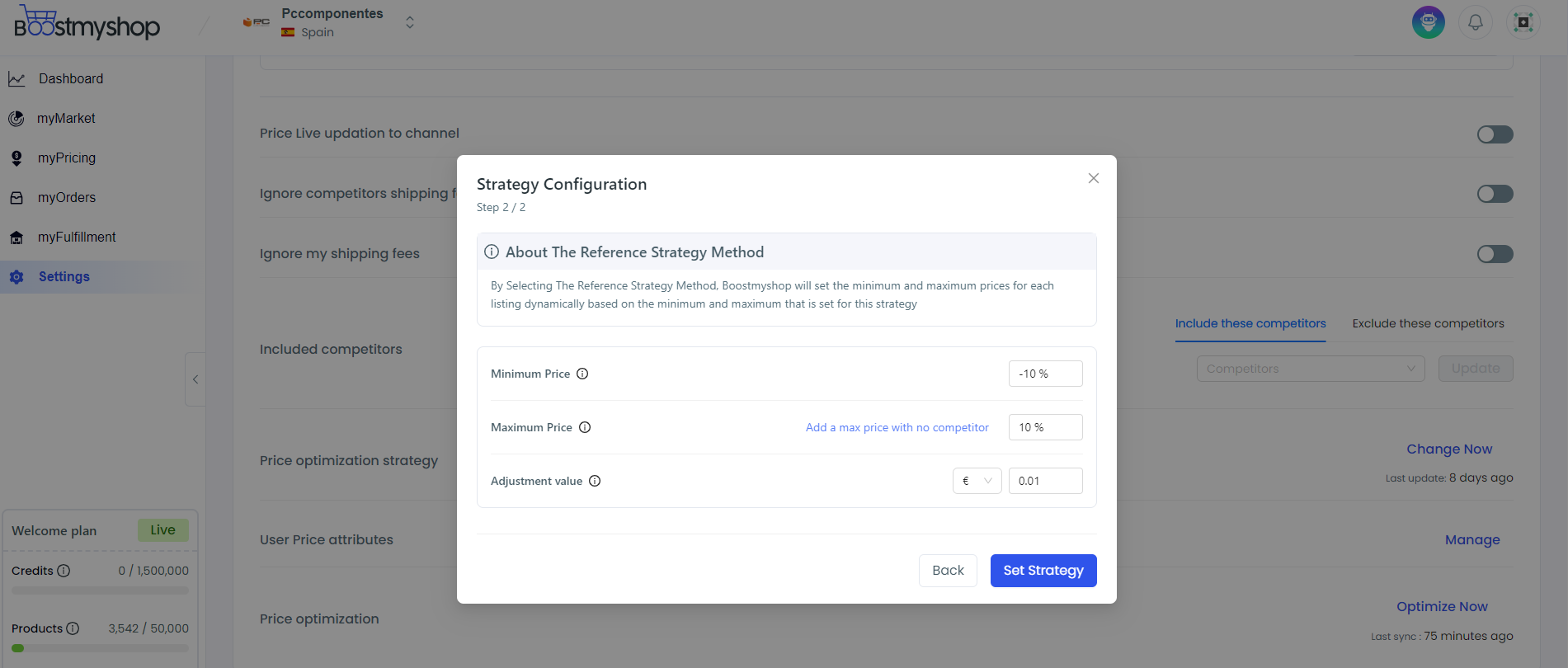Open myPricing in the sidebar
Viewport: 1568px width, 668px height.
click(67, 158)
